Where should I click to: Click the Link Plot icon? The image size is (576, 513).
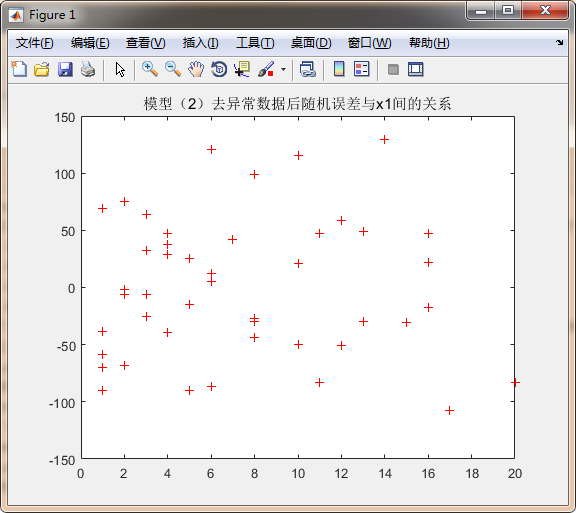point(307,69)
